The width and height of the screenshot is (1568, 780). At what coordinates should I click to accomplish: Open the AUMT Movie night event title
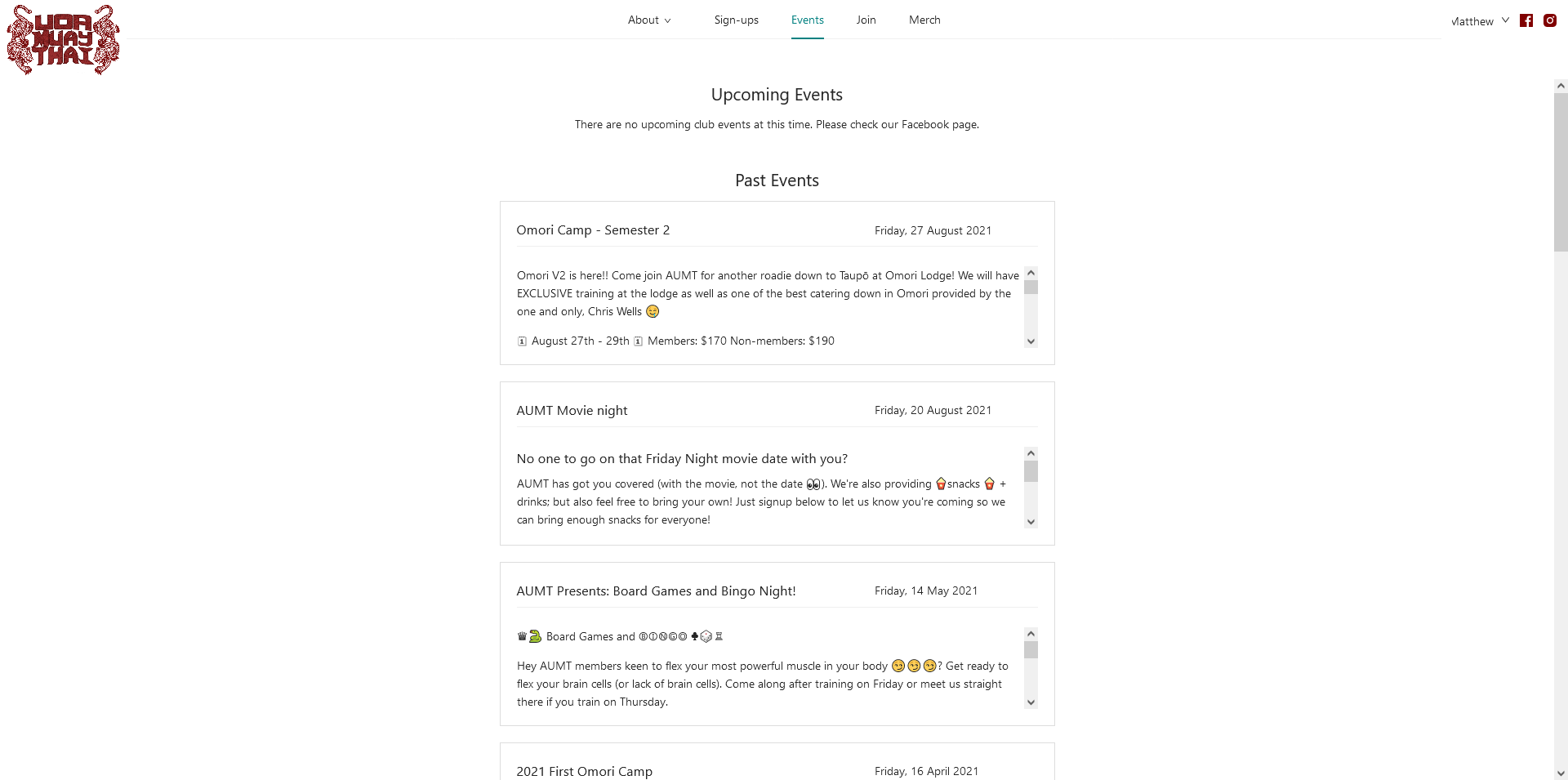pyautogui.click(x=572, y=411)
